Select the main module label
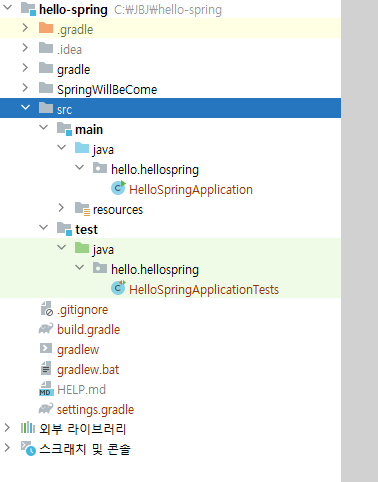Screen dimensions: 378x482 [89, 130]
